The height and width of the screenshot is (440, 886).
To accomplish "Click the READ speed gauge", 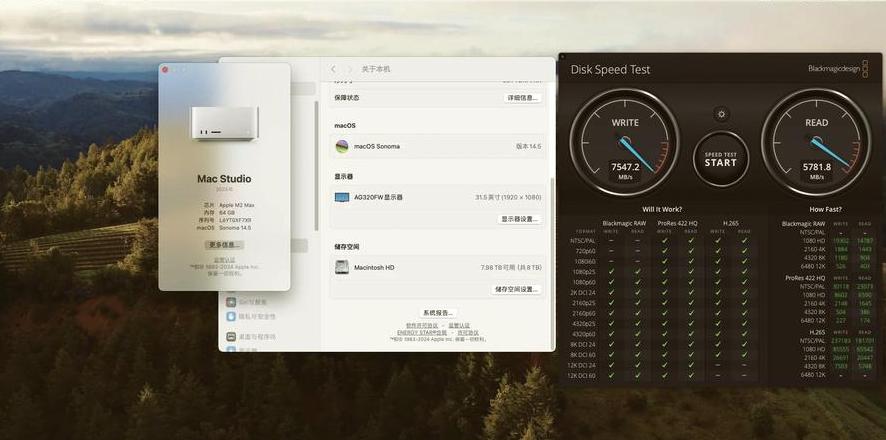I will 816,142.
